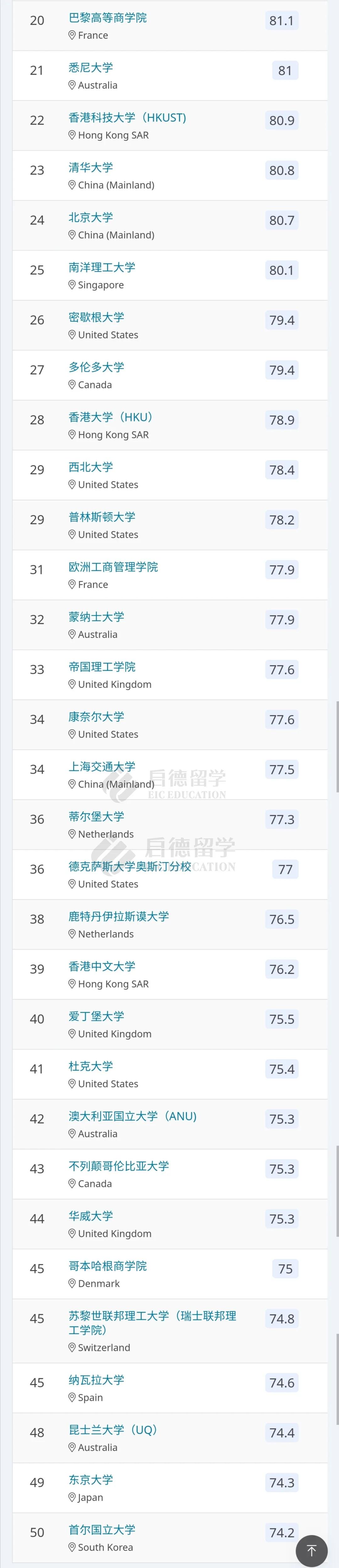Click location pin icon next to Denmark
This screenshot has width=339, height=1568.
[x=72, y=1284]
